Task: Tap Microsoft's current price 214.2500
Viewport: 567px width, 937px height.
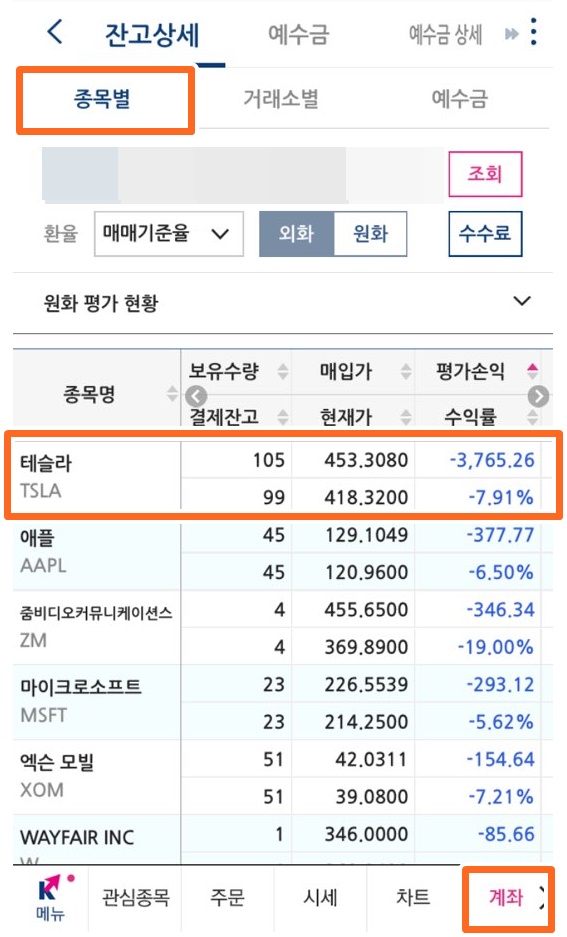Action: click(366, 722)
